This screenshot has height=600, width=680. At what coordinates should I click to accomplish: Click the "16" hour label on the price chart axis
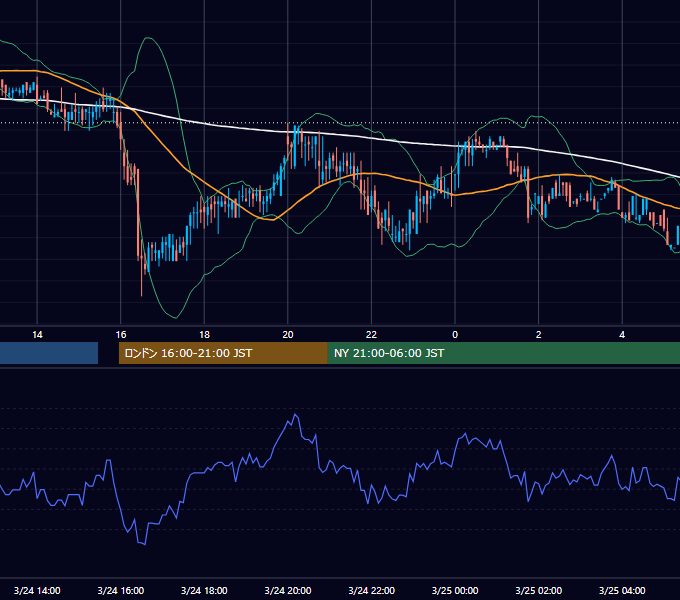(121, 335)
